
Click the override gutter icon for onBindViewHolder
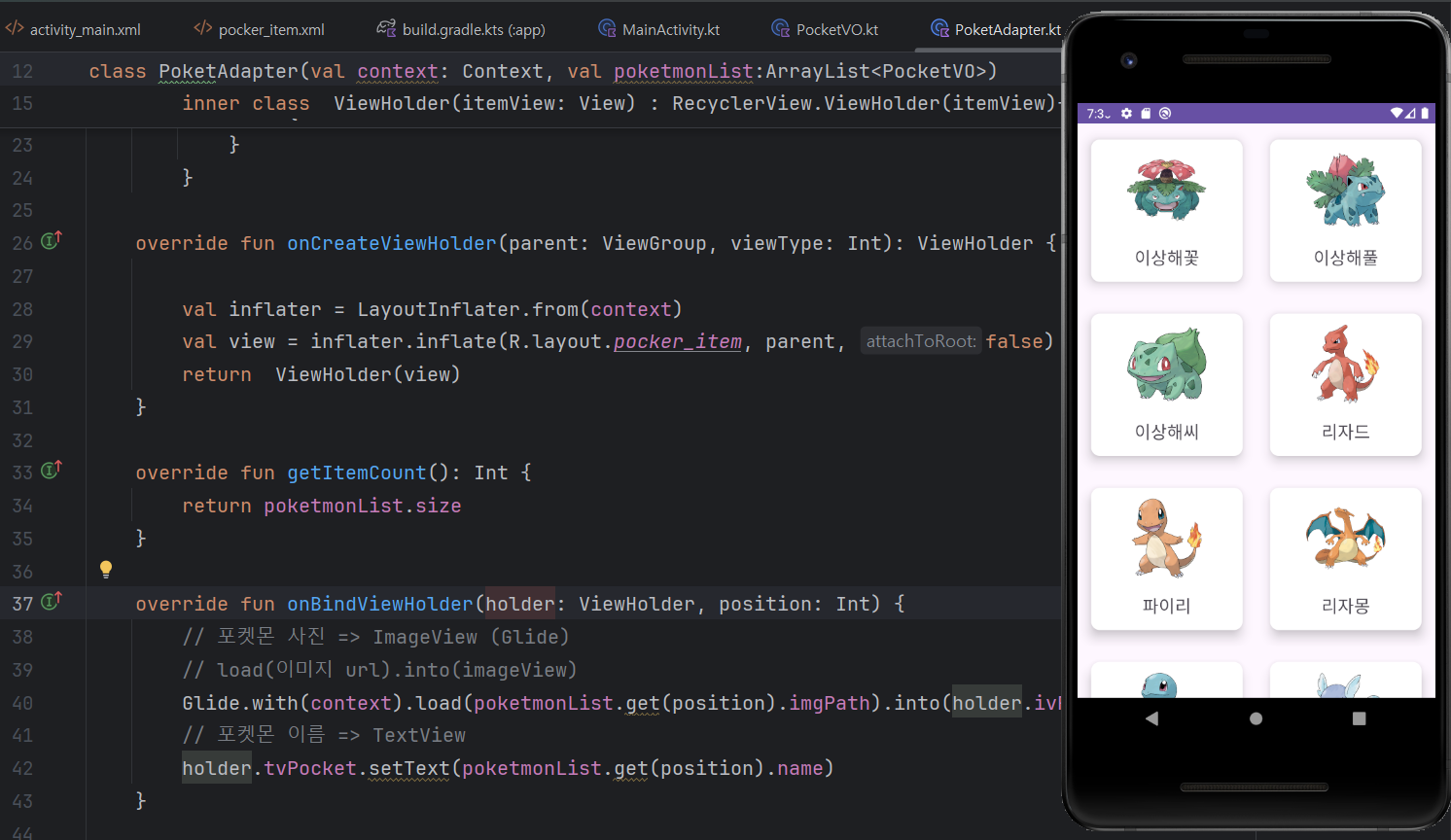pos(52,601)
